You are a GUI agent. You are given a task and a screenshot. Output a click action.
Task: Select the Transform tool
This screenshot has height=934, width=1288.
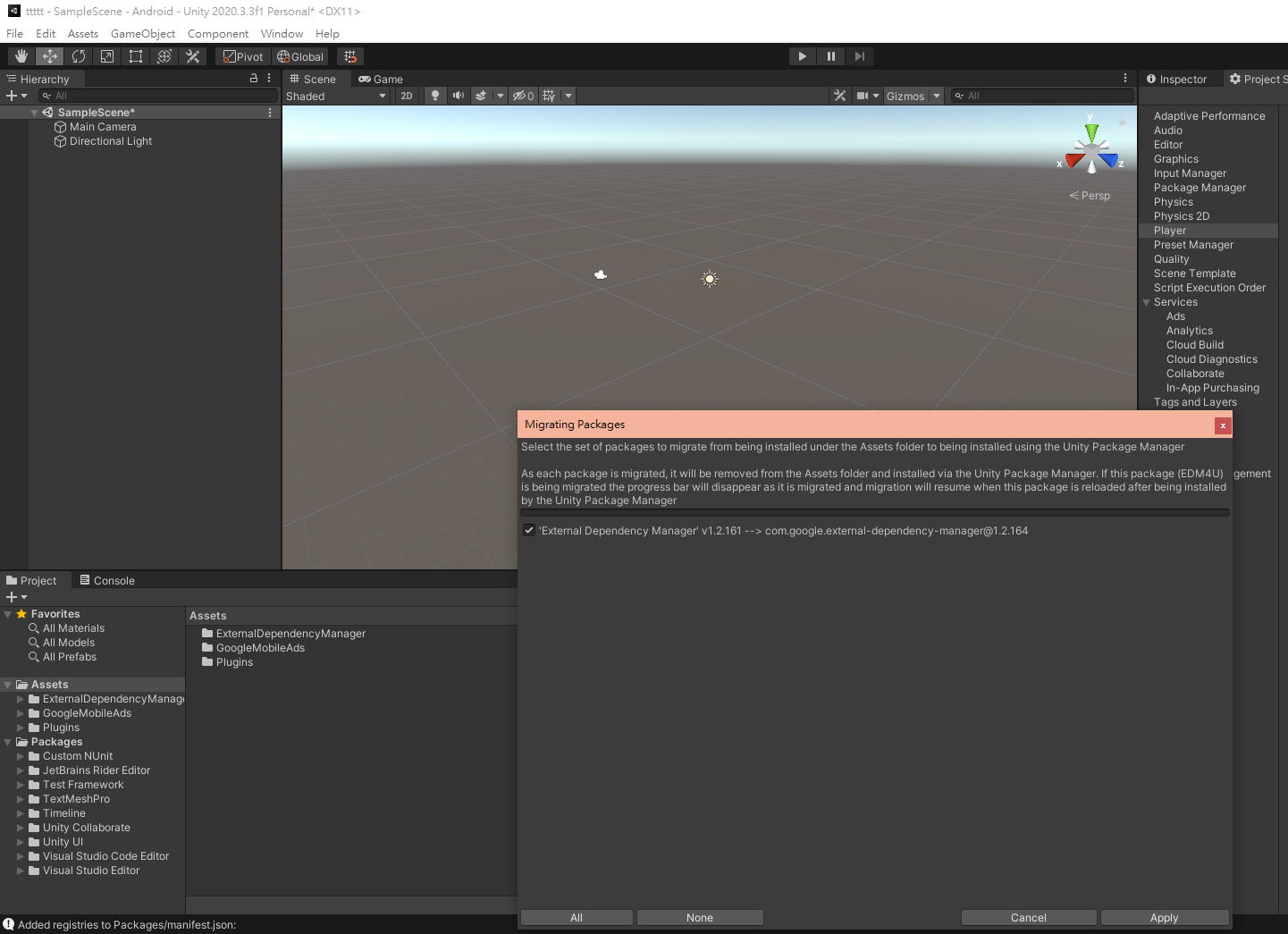click(x=164, y=56)
